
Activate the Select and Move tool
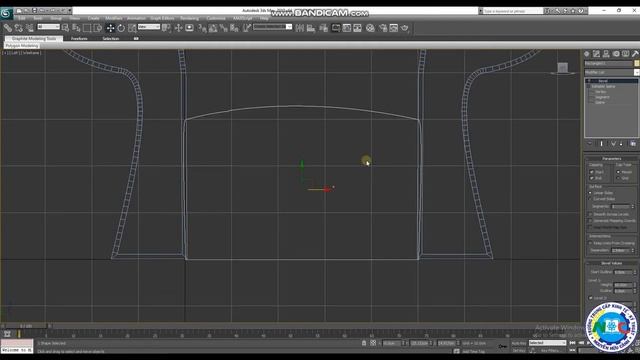tap(110, 28)
